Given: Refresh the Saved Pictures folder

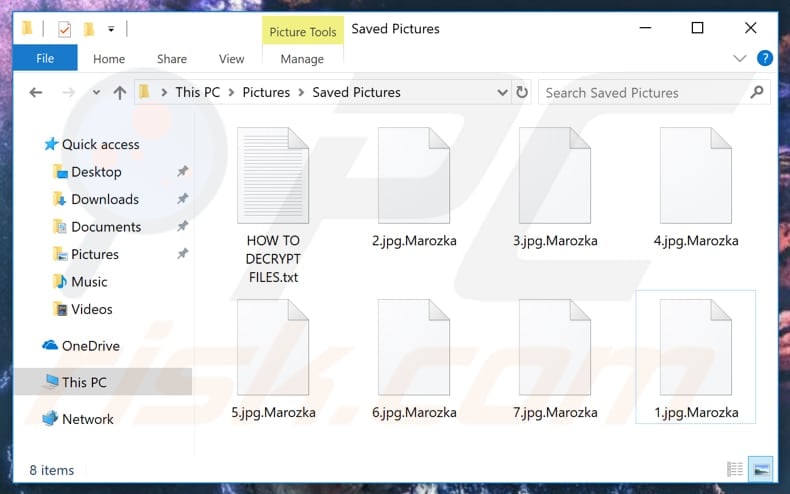Looking at the screenshot, I should point(521,93).
